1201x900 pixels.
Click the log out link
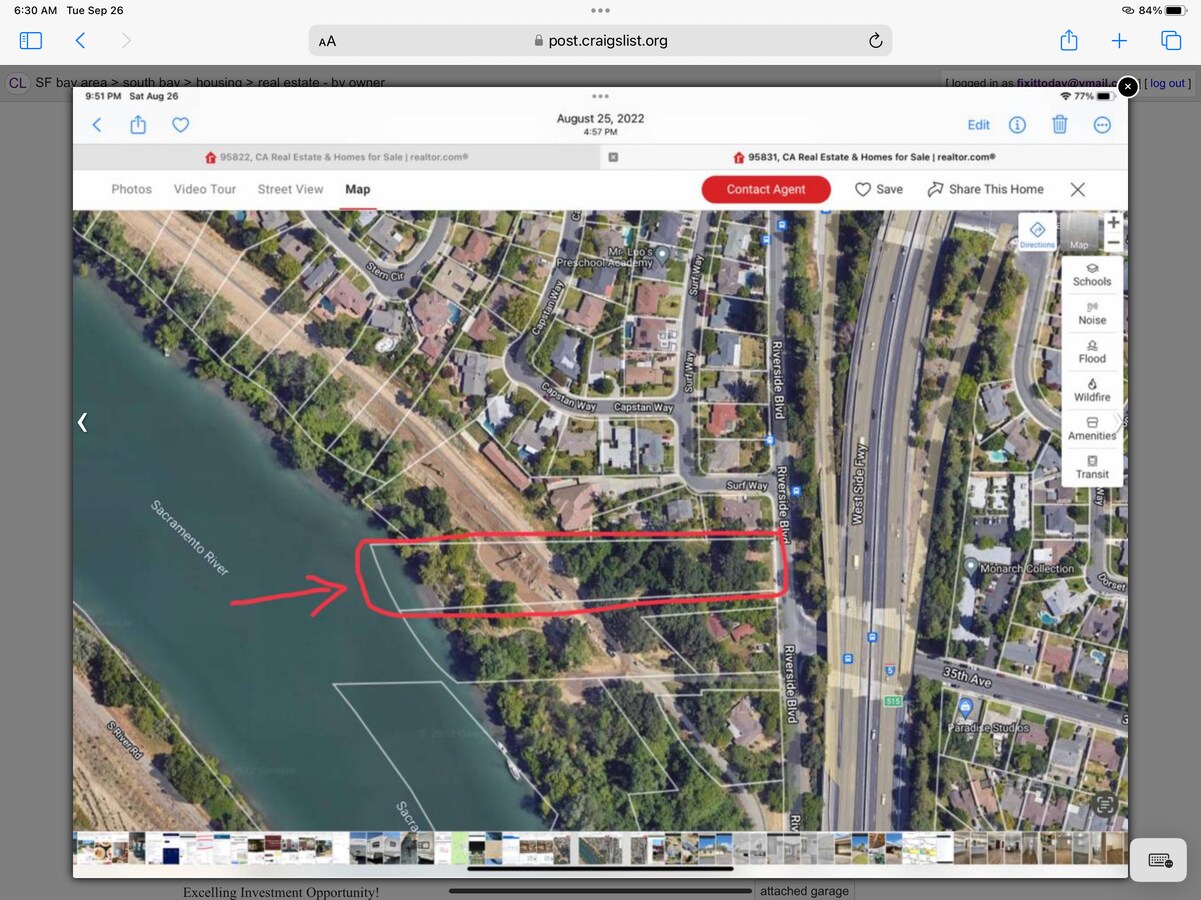point(1167,82)
